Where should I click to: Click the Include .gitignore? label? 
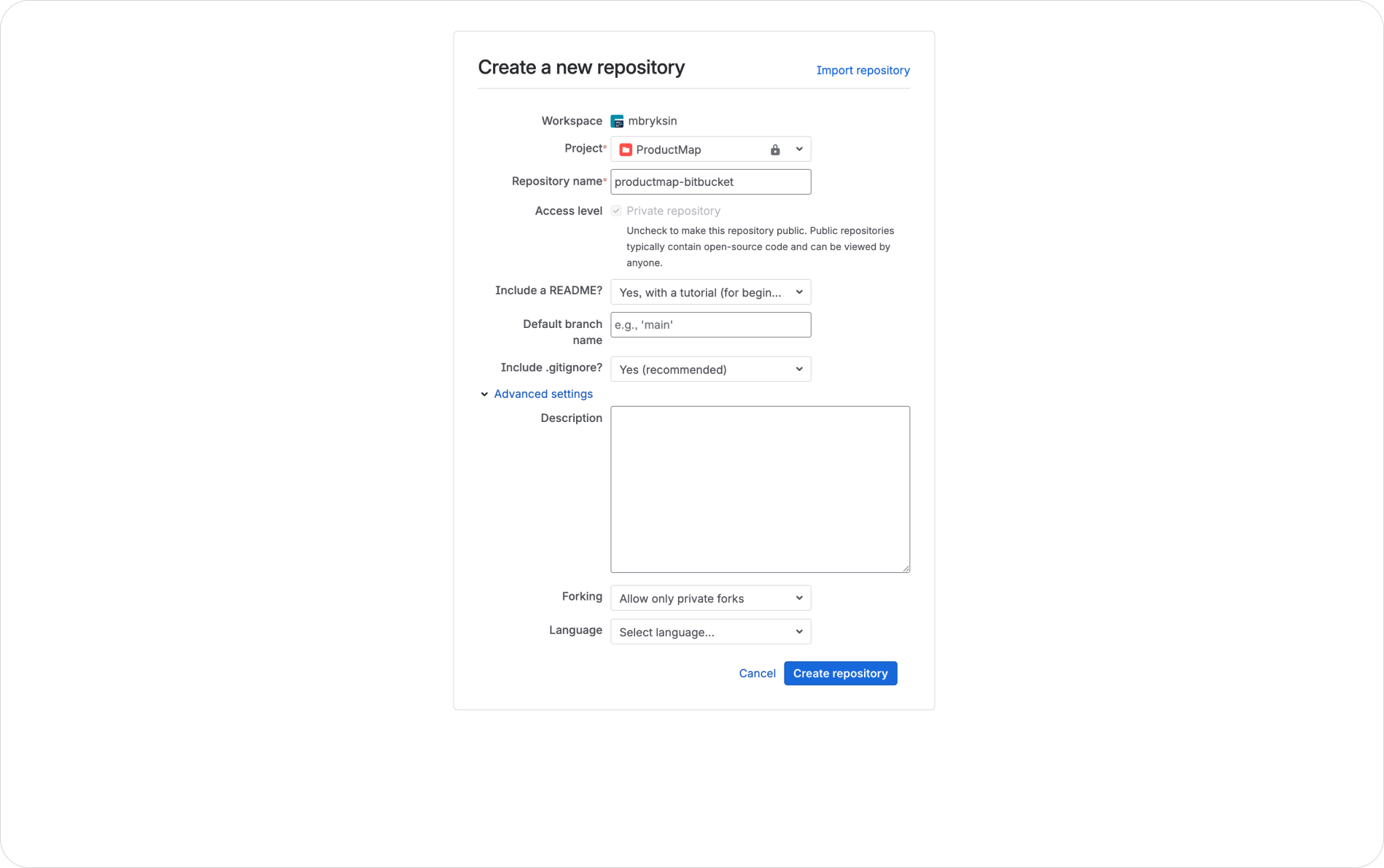tap(551, 367)
